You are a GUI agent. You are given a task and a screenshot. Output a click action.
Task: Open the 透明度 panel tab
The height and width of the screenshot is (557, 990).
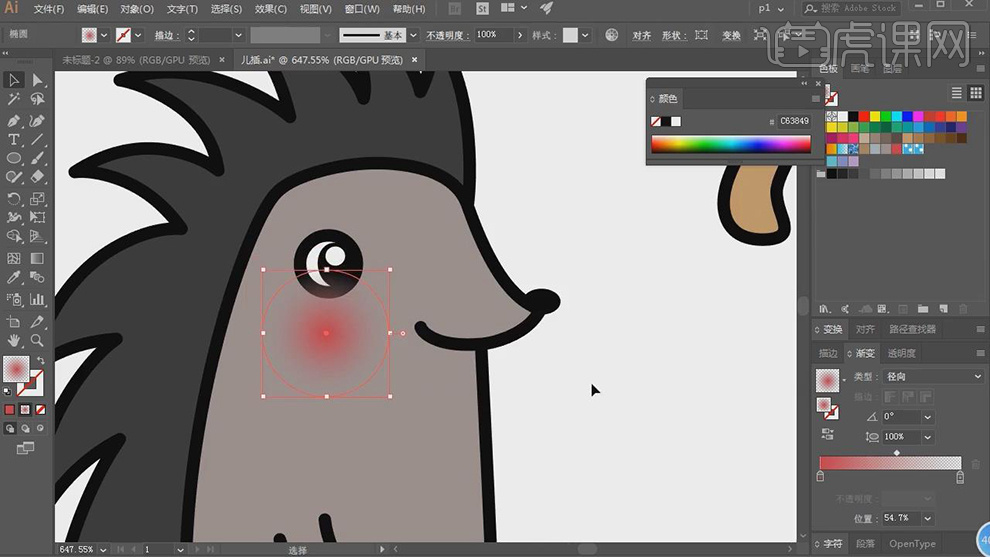pyautogui.click(x=900, y=353)
